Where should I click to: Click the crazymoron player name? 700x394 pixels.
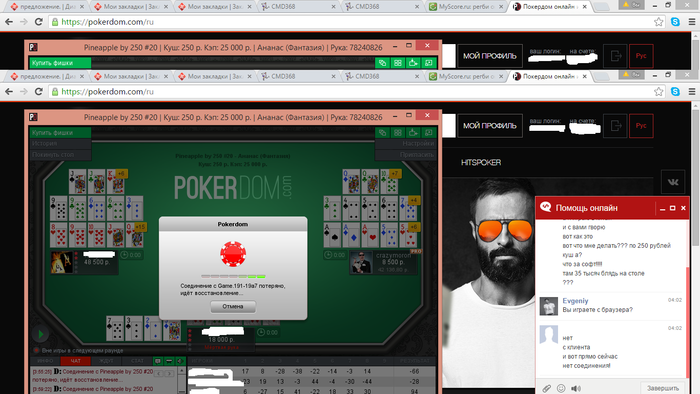pyautogui.click(x=393, y=256)
